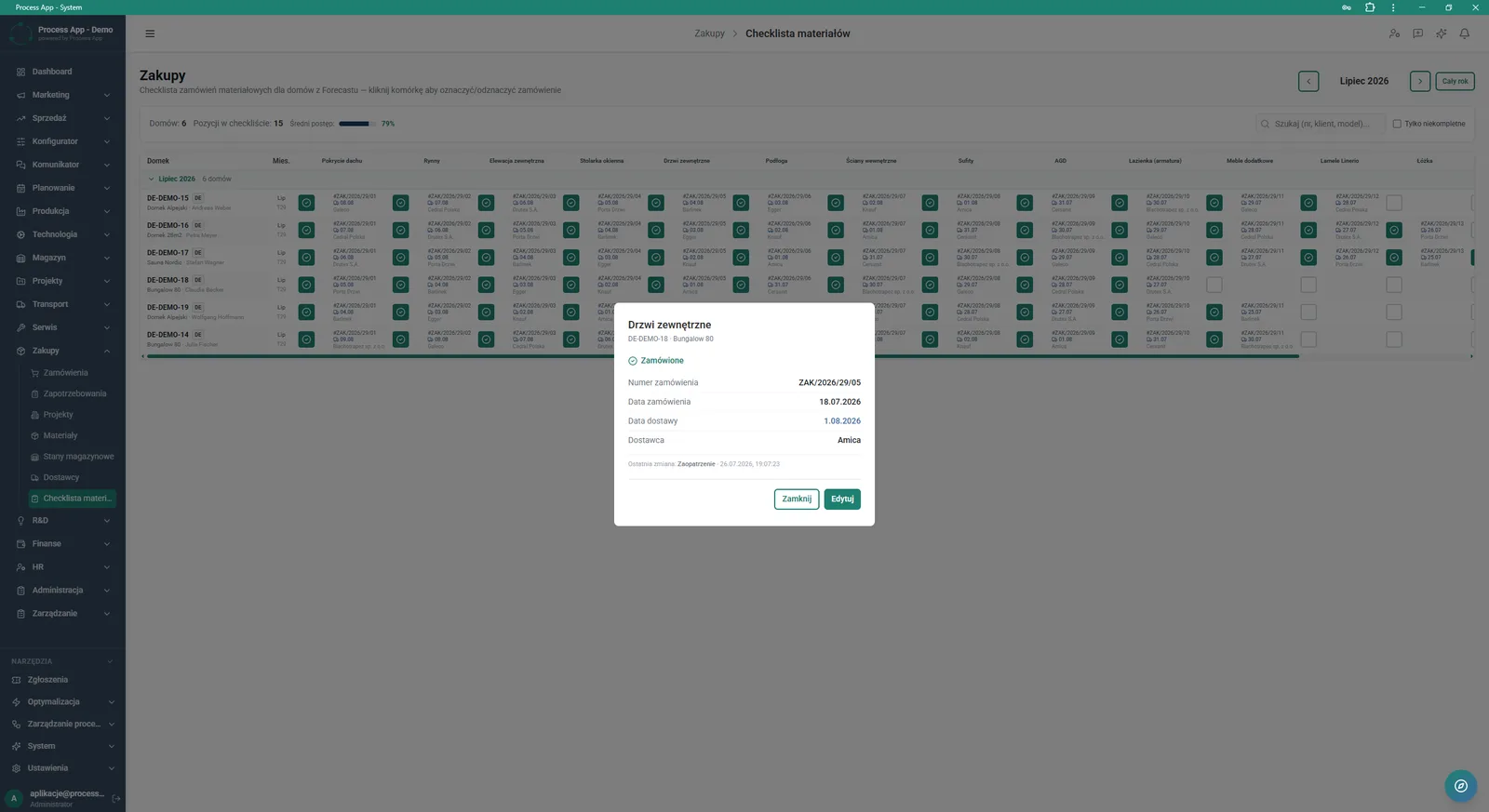This screenshot has height=812, width=1489.
Task: Select Checklista materiałów submenu item
Action: pos(72,499)
